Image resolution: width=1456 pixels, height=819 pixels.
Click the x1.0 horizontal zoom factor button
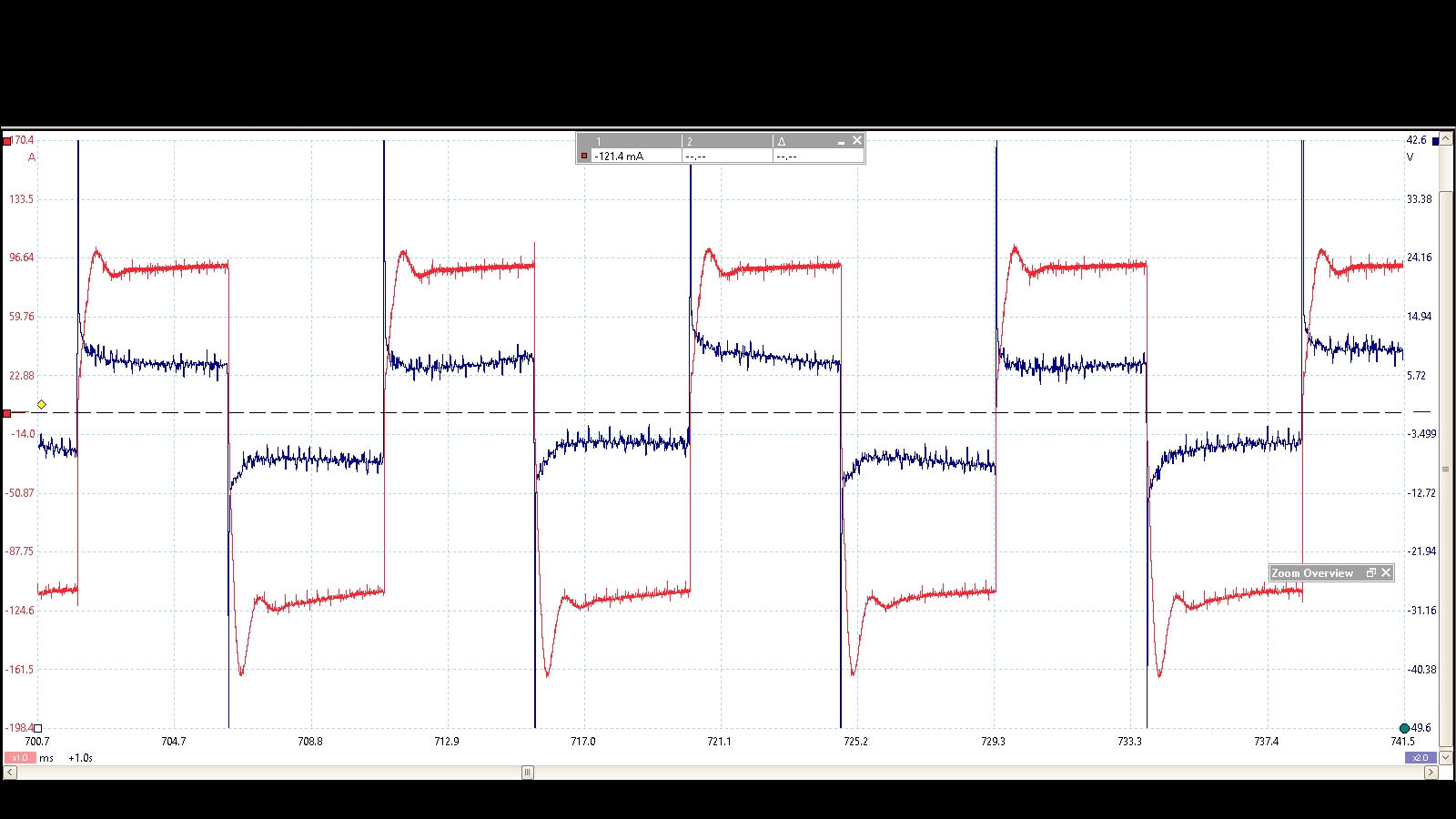pos(20,757)
